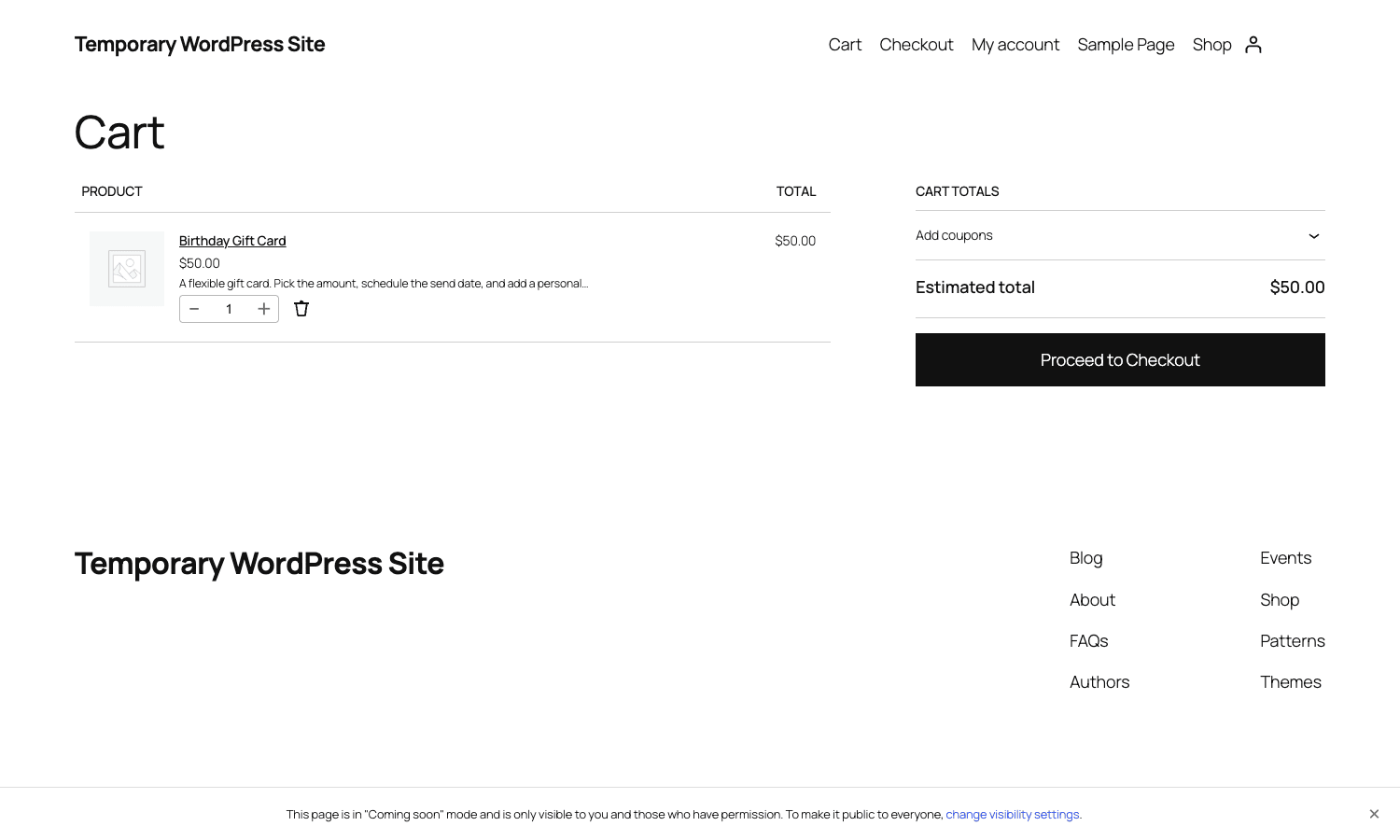Open the Shop footer link
Screen dimensions: 1400x840
click(1280, 600)
